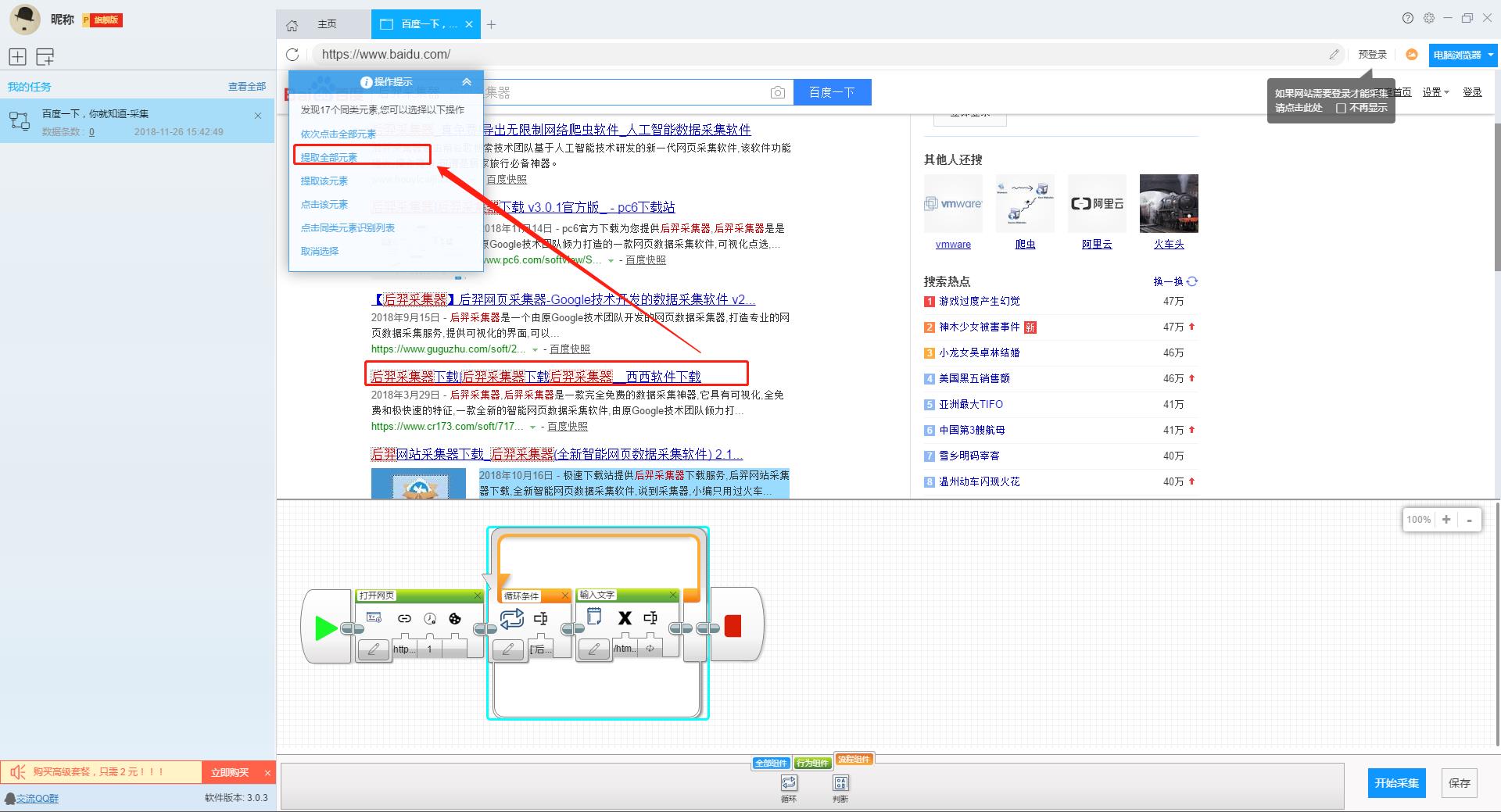Click the 火车头 train thumbnail
Image resolution: width=1501 pixels, height=812 pixels.
click(x=1169, y=203)
